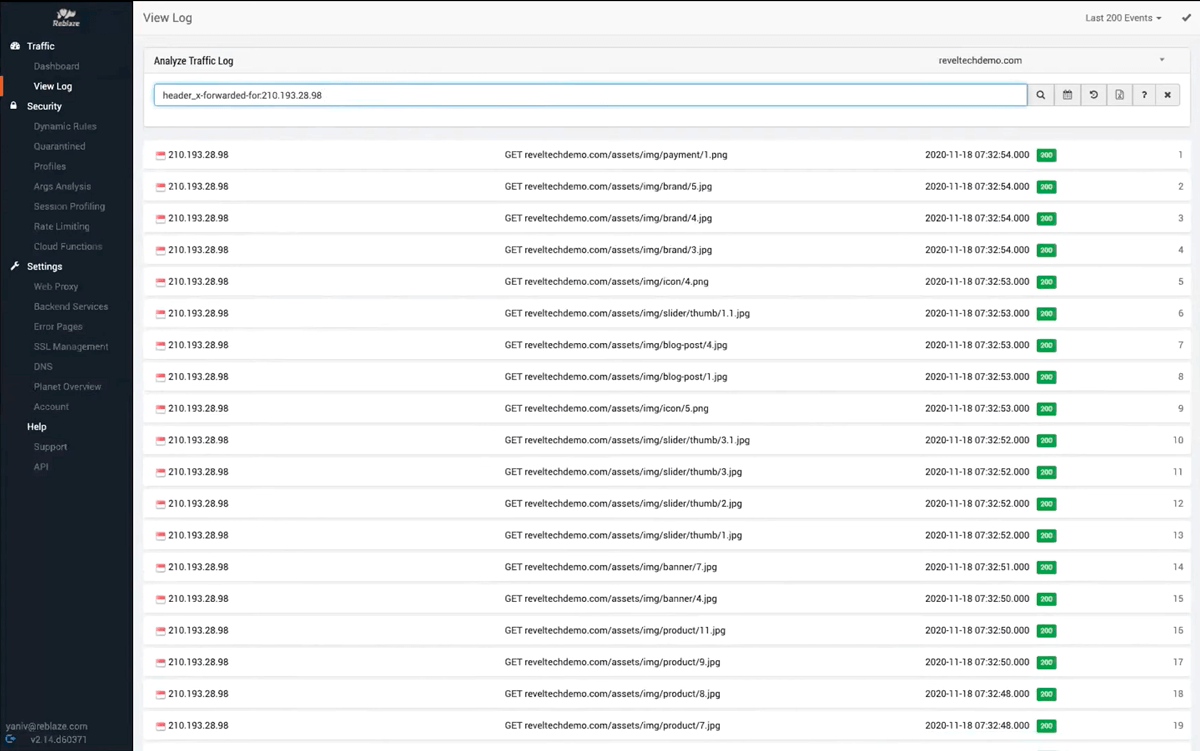Clear the filter with the X icon
This screenshot has width=1200, height=751.
1167,95
